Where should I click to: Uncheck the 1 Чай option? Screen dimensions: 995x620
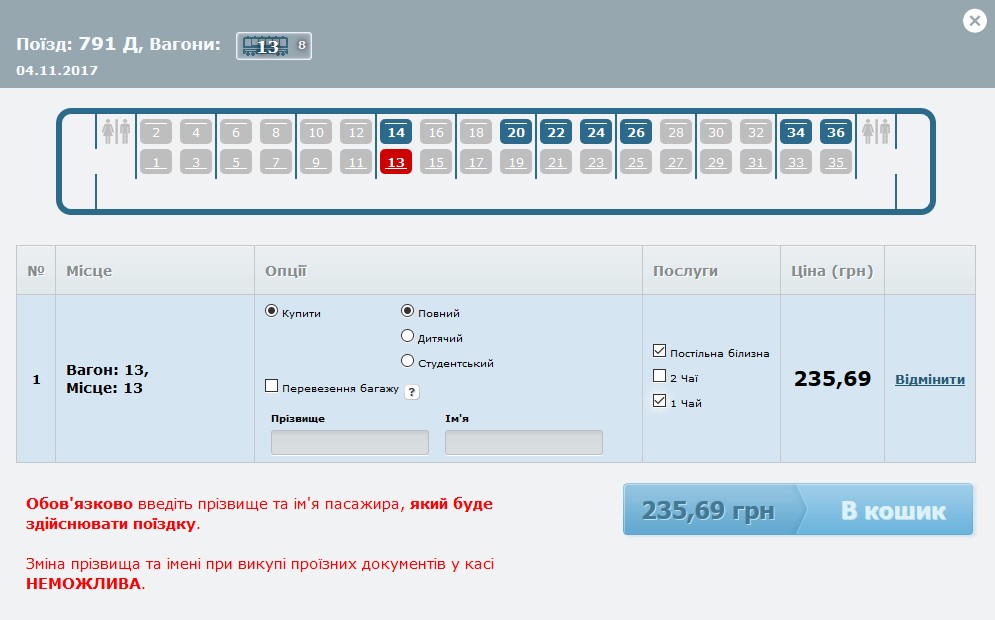pyautogui.click(x=659, y=401)
